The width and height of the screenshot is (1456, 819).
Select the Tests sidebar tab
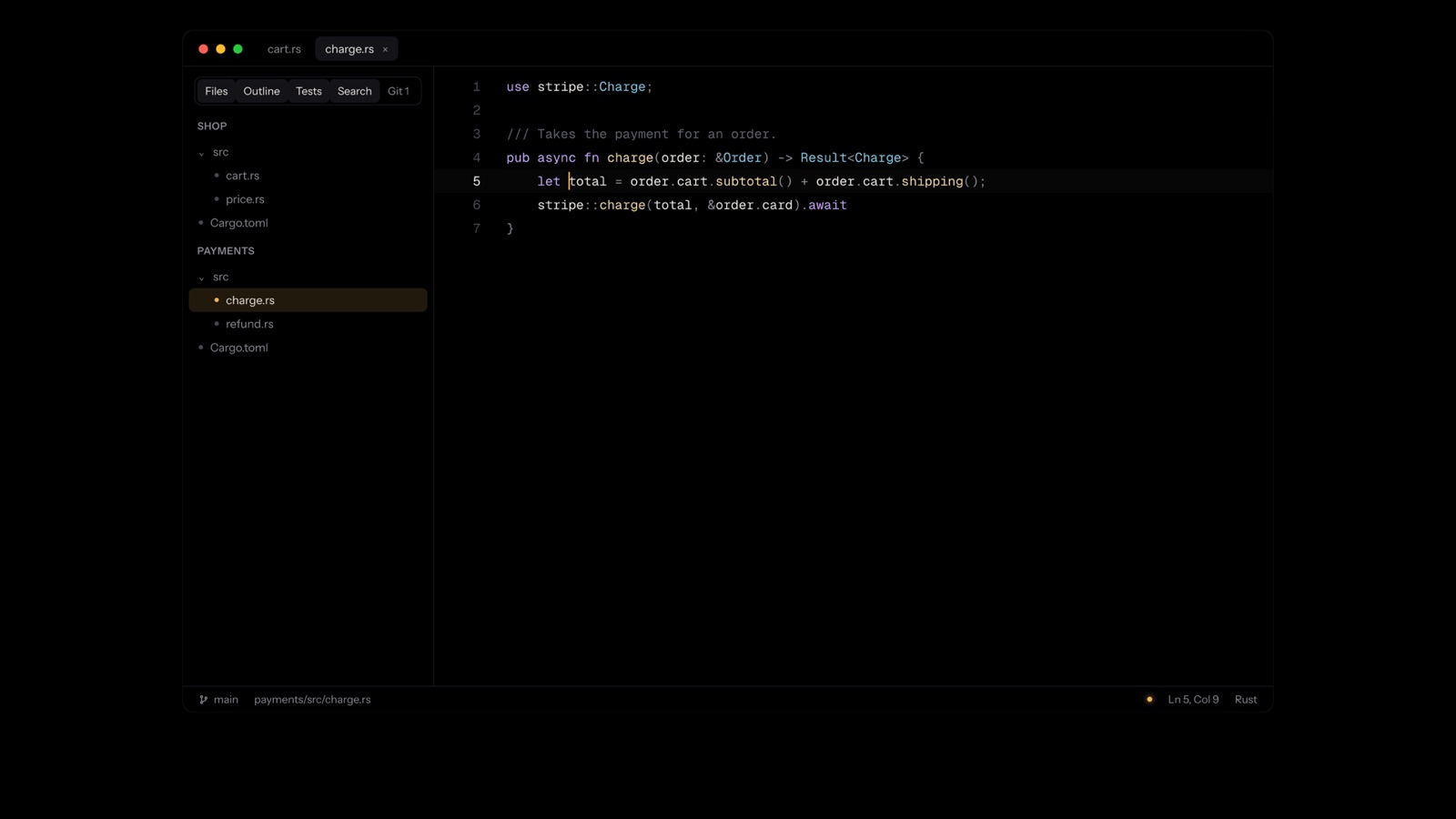pos(308,91)
